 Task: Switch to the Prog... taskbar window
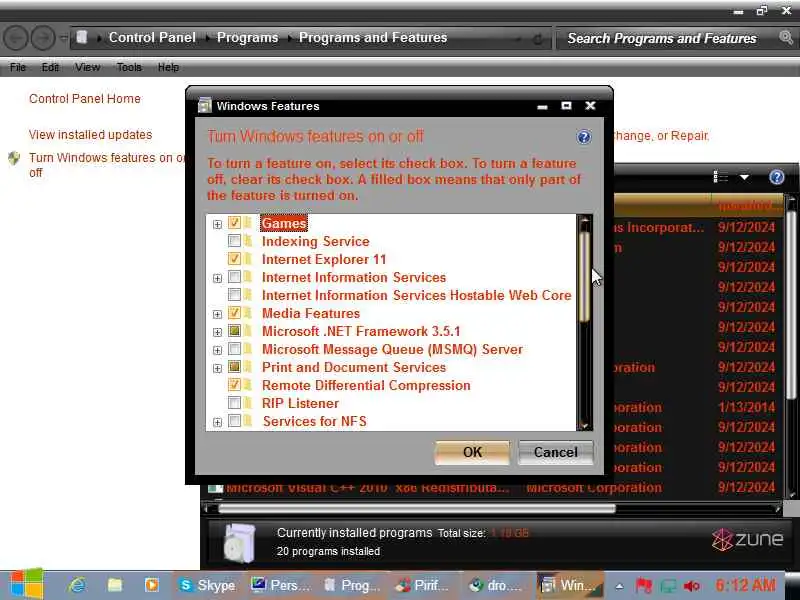pyautogui.click(x=353, y=585)
